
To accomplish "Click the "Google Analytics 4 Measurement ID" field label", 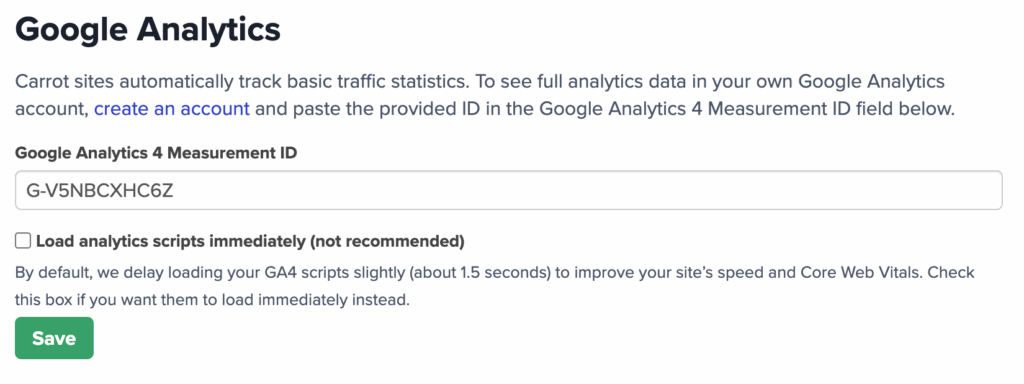I will (156, 153).
